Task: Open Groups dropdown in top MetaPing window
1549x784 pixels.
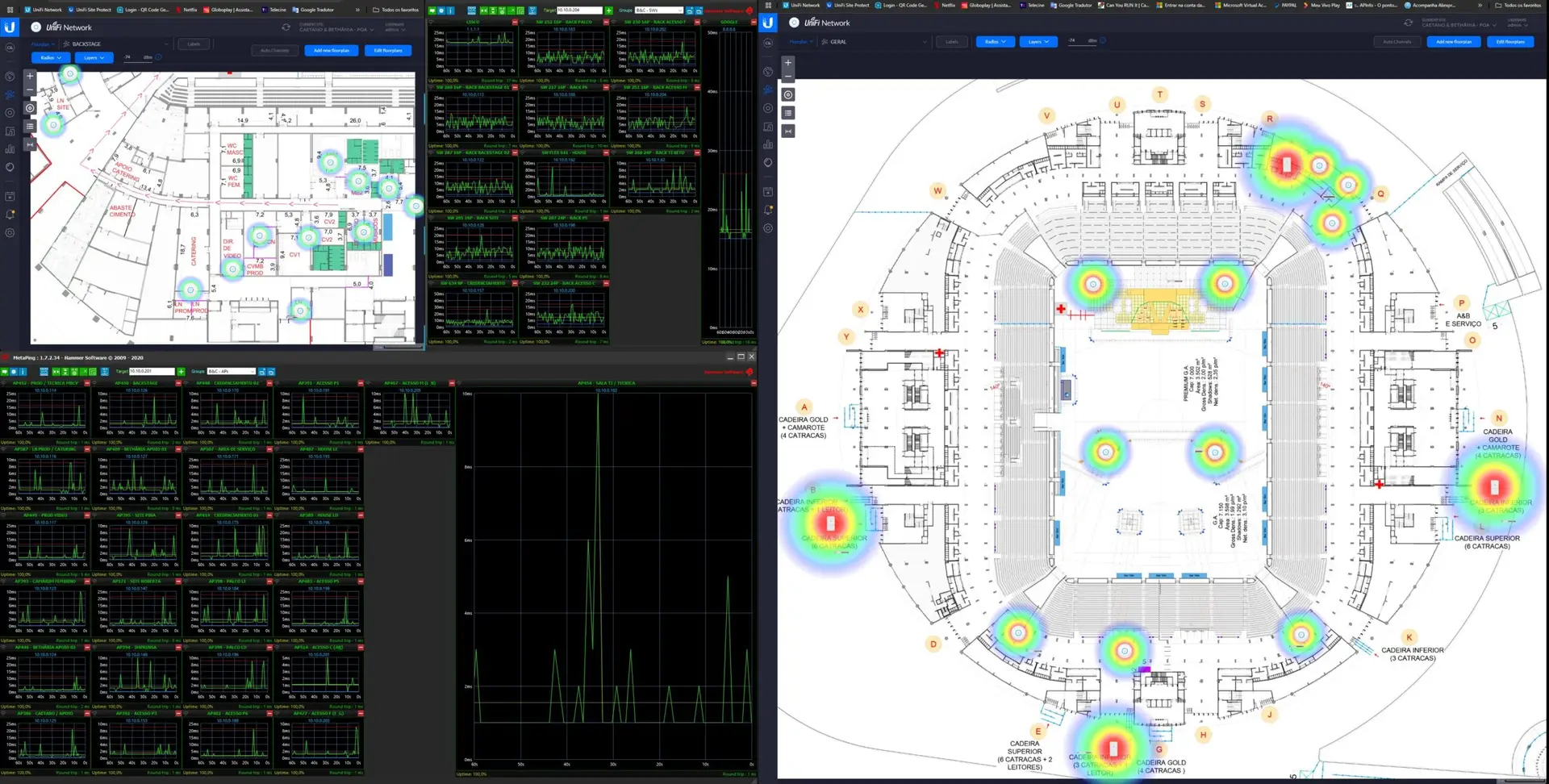Action: (658, 10)
